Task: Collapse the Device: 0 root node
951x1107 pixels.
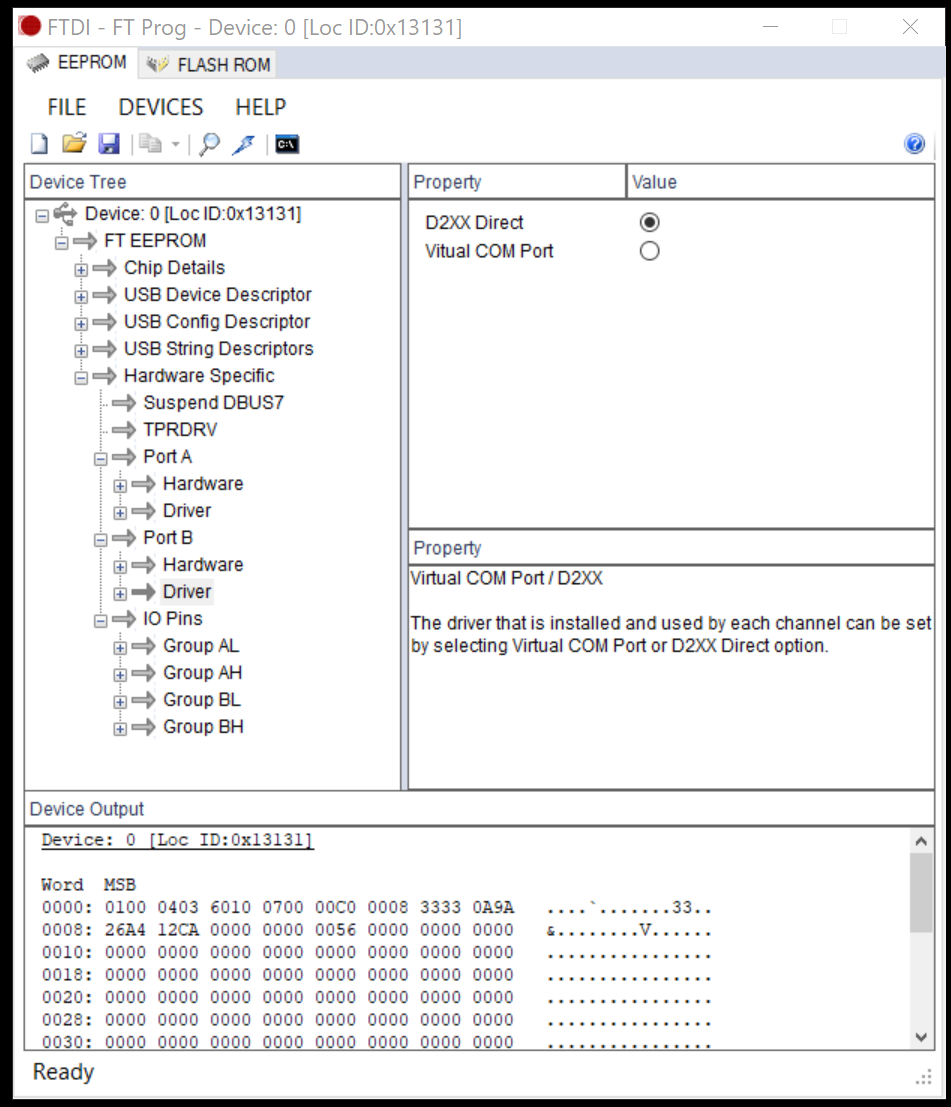Action: pyautogui.click(x=42, y=215)
